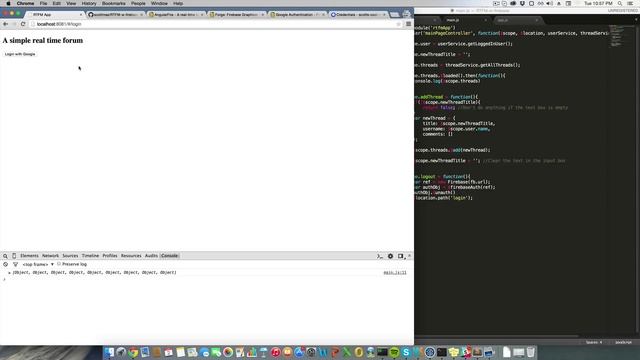Toggle device mode in DevTools
The width and height of the screenshot is (640, 360).
[x=14, y=256]
